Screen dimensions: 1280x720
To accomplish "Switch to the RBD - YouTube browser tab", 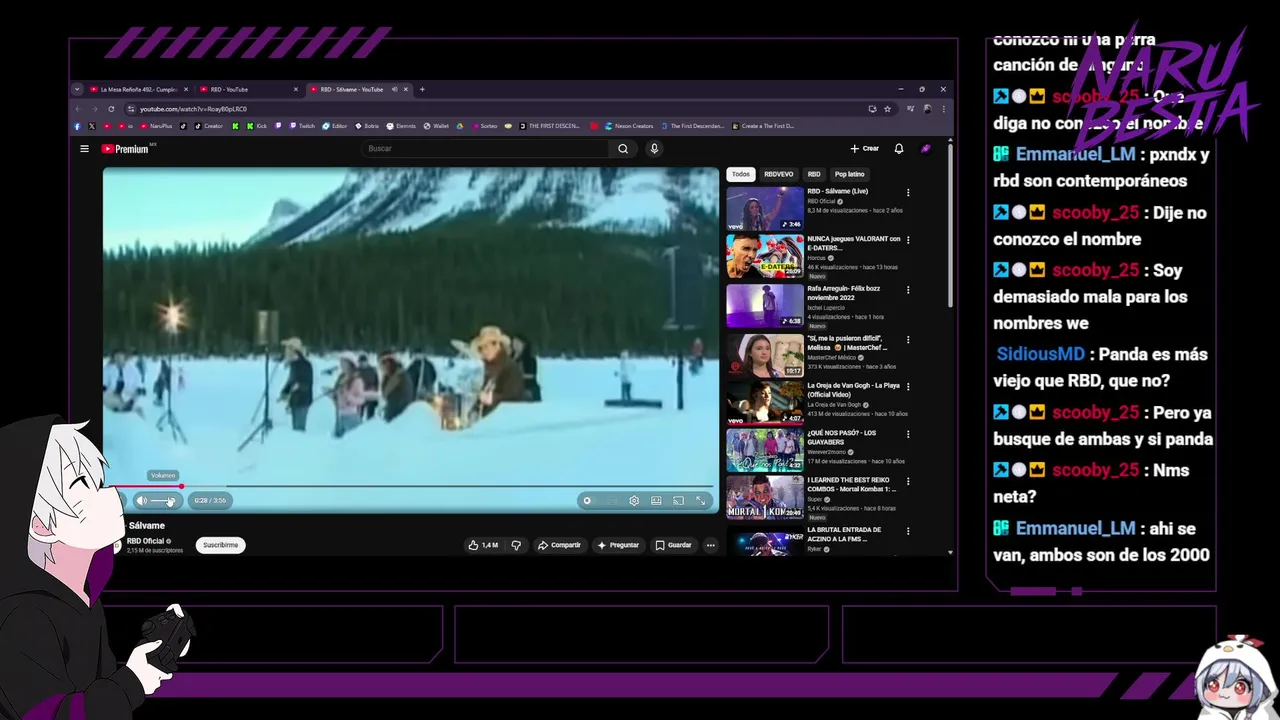I will coord(249,89).
